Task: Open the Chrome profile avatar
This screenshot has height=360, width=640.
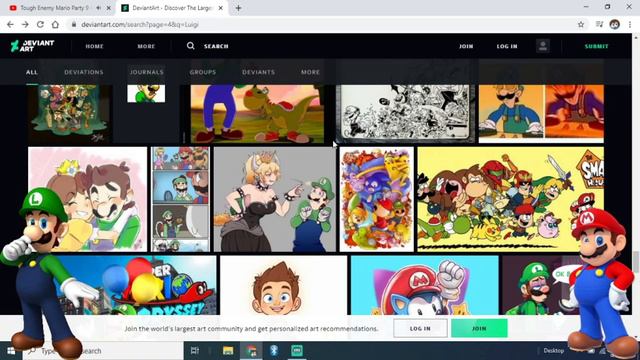Action: point(614,24)
